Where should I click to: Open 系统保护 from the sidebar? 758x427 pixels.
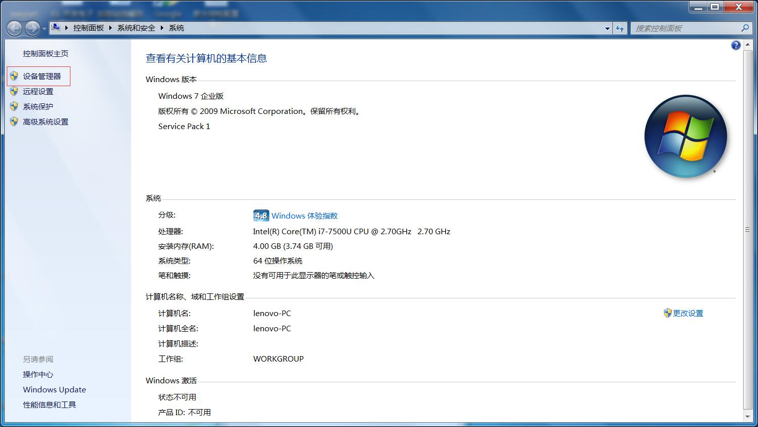[x=38, y=106]
